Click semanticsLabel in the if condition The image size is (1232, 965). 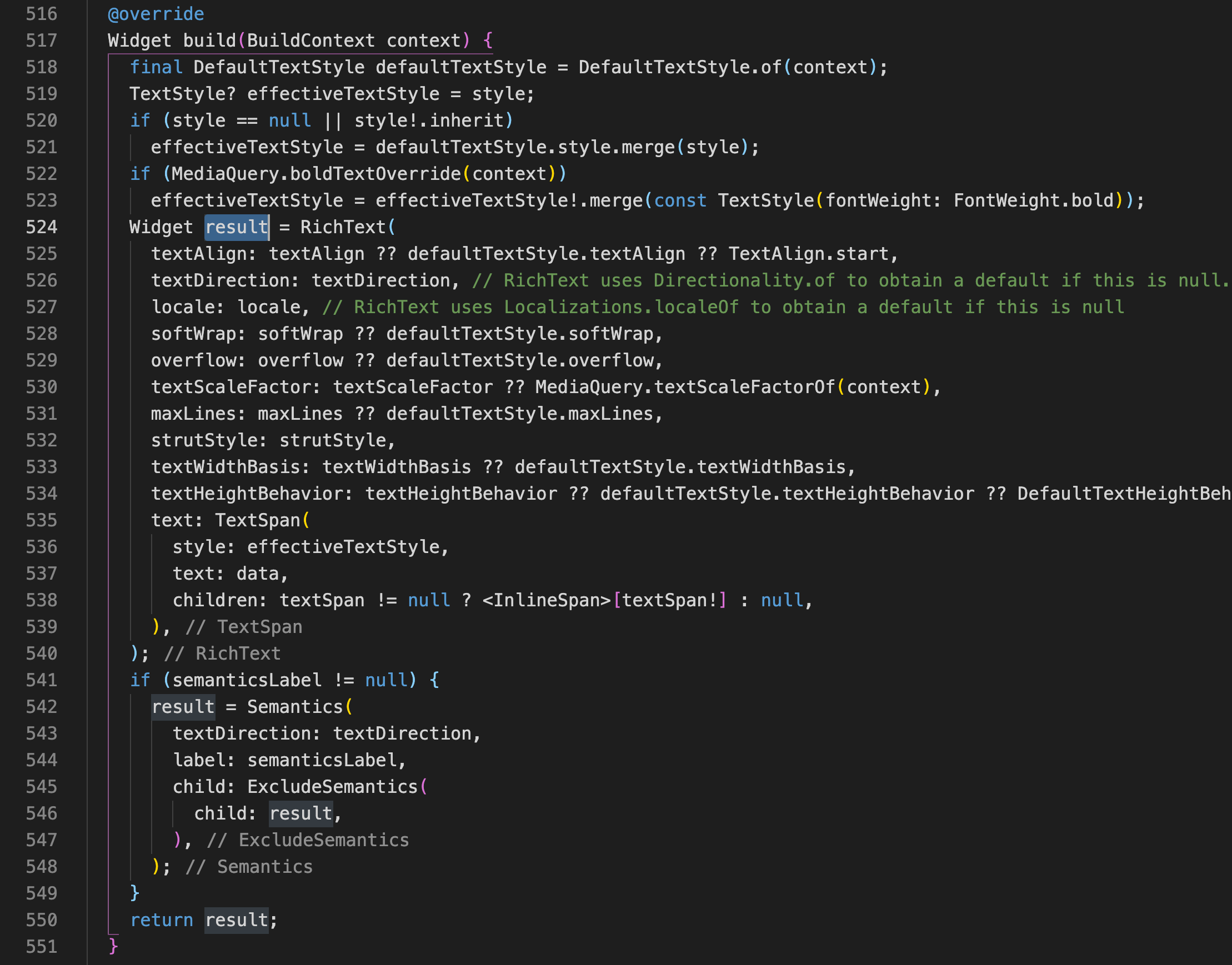pyautogui.click(x=247, y=680)
